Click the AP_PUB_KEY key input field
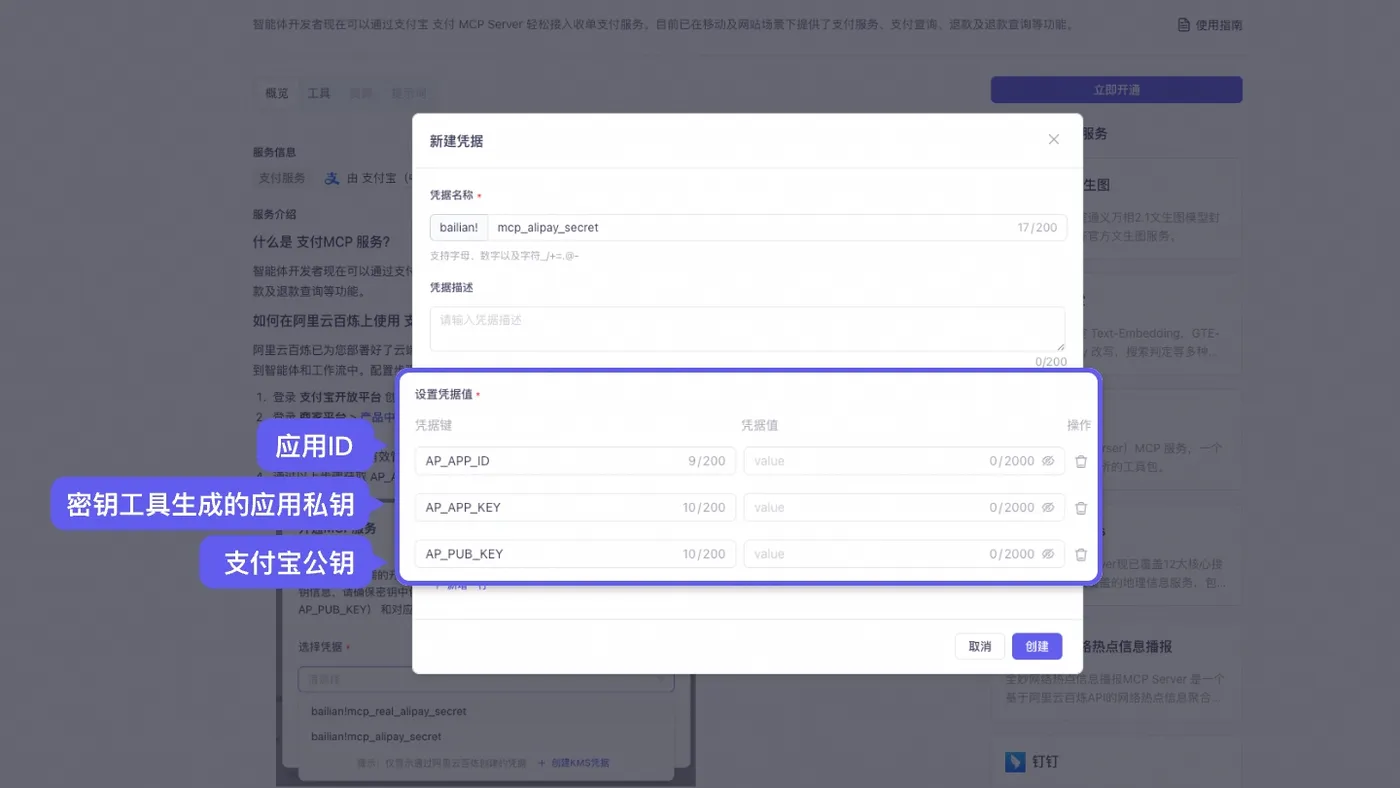Image resolution: width=1400 pixels, height=788 pixels. 575,554
